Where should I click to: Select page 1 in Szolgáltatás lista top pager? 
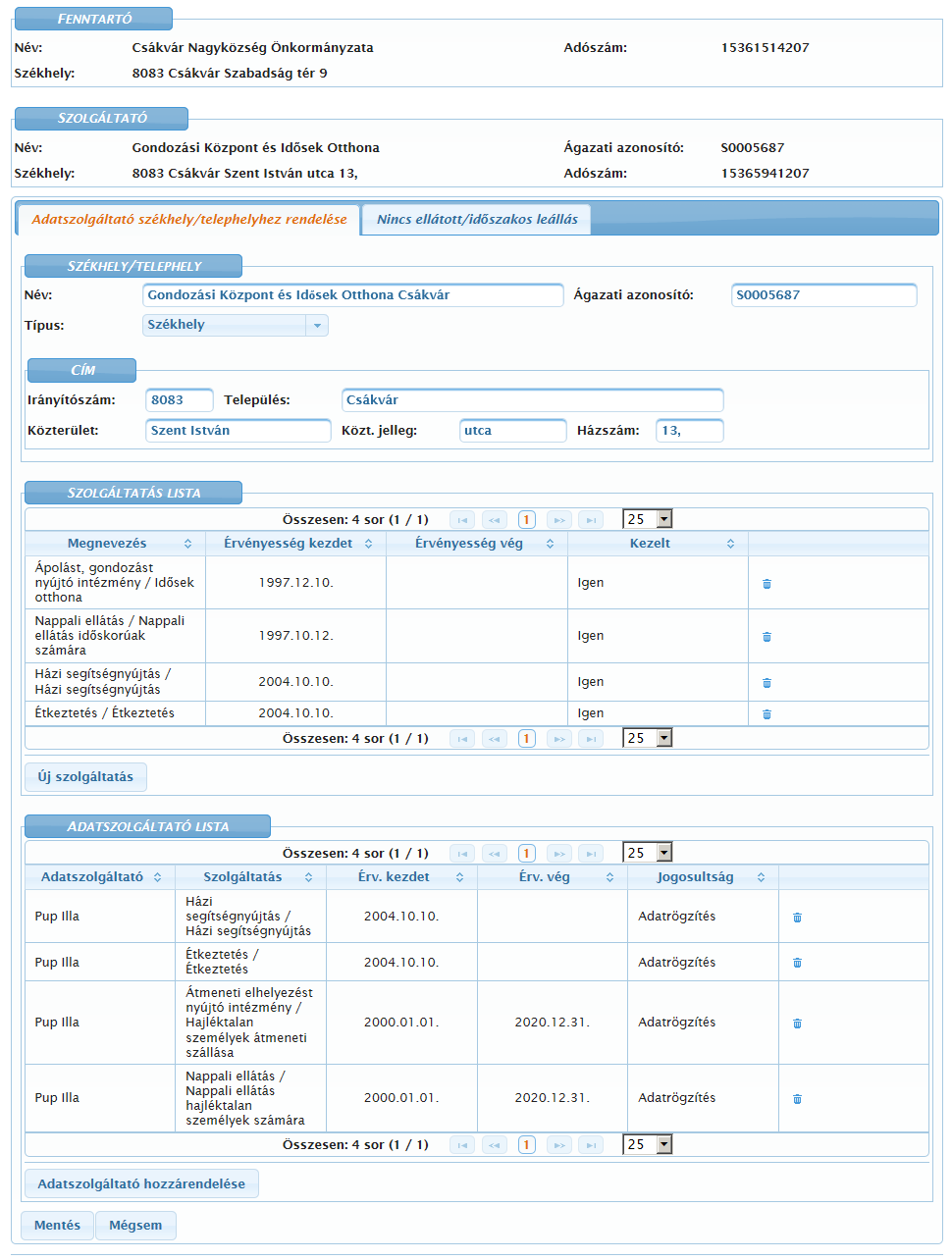(527, 520)
